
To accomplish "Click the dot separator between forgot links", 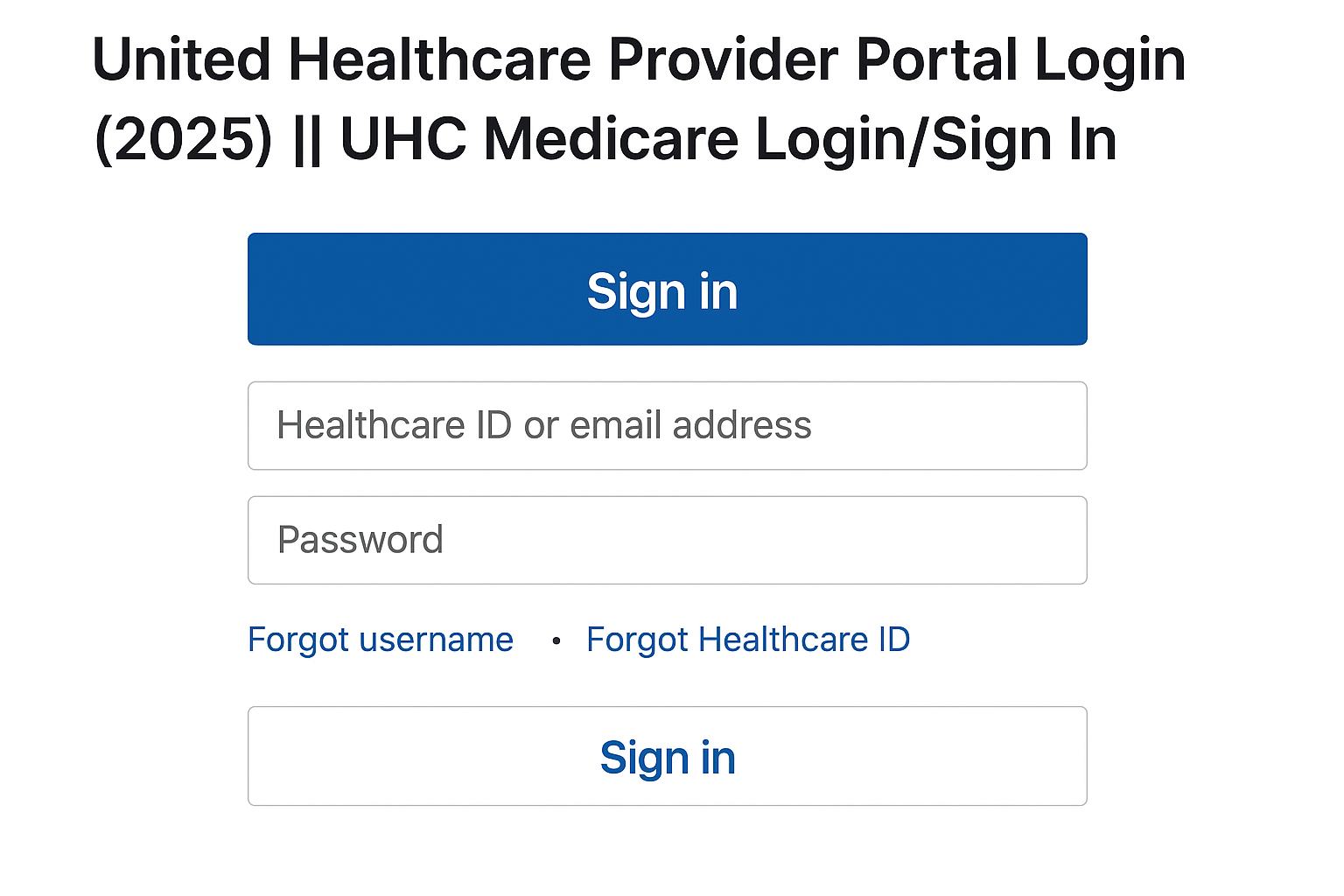I will [x=556, y=640].
